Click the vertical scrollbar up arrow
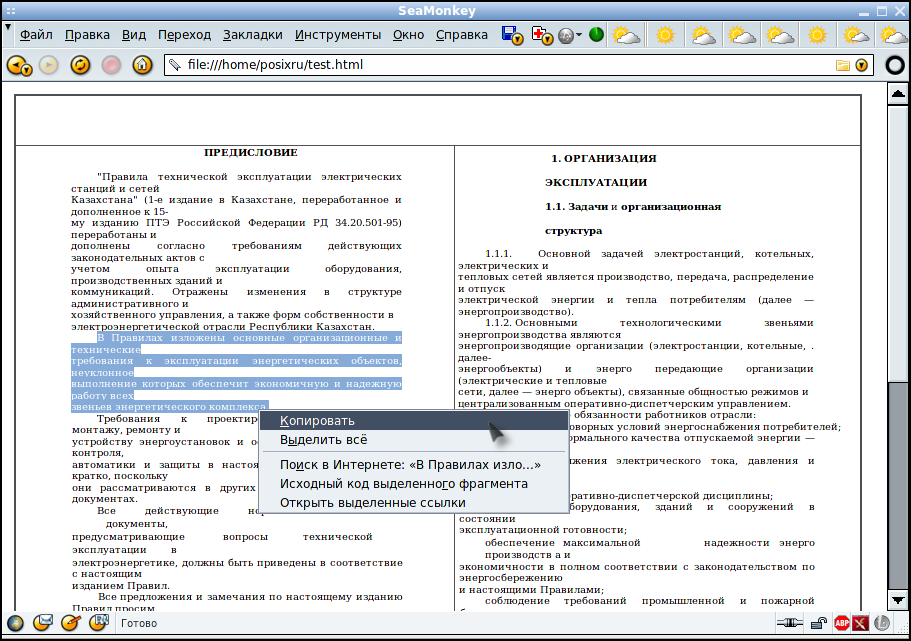The image size is (911, 641). pyautogui.click(x=898, y=94)
